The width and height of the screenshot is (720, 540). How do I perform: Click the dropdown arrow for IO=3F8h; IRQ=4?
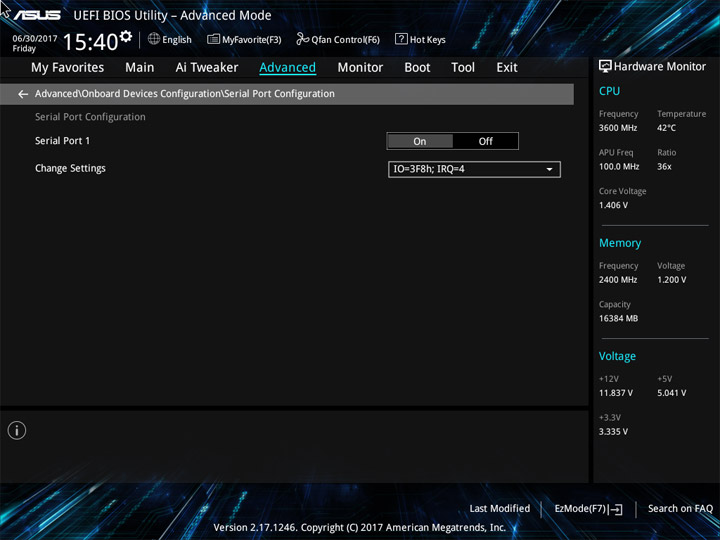tap(549, 169)
